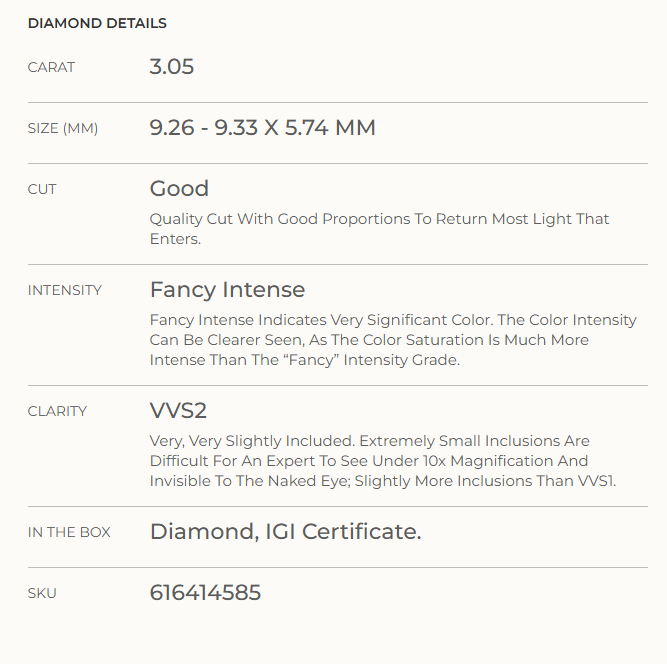This screenshot has width=667, height=664.
Task: Select the SKU label
Action: point(42,593)
